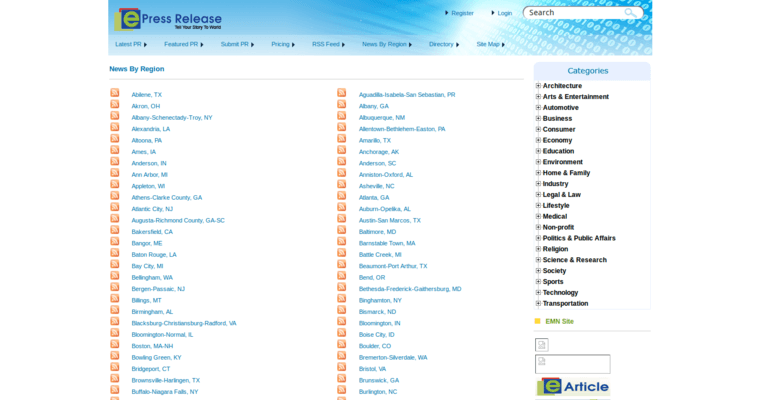The image size is (760, 400).
Task: Open the Buffalo-Niagara Falls, NY link
Action: click(x=165, y=392)
